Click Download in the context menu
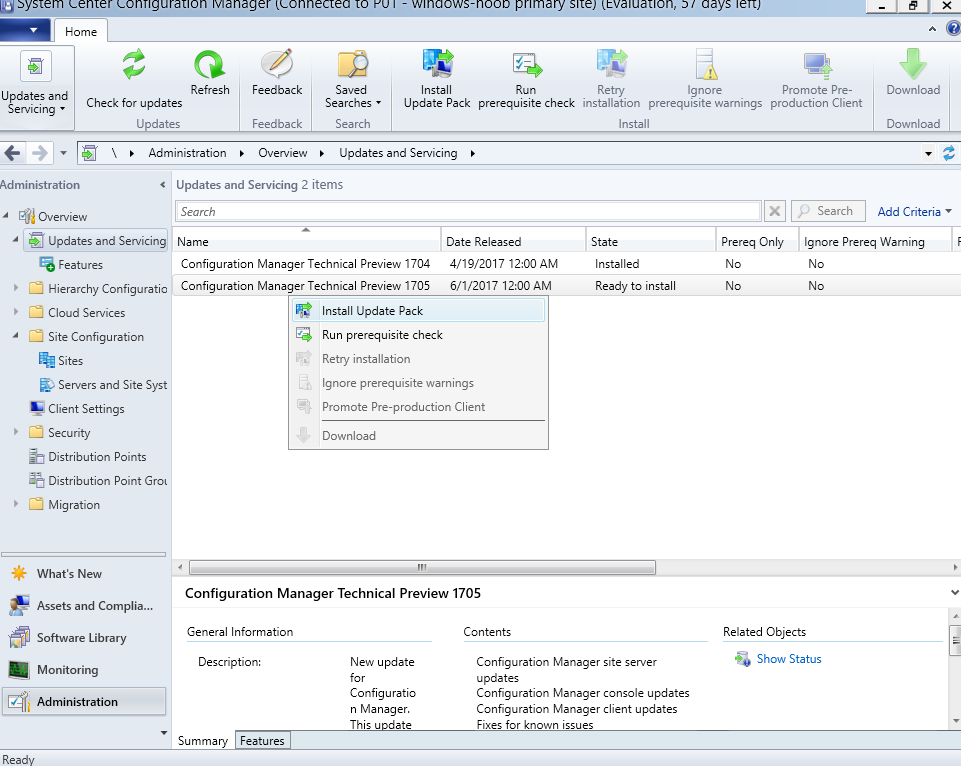Viewport: 961px width, 766px height. click(x=419, y=435)
